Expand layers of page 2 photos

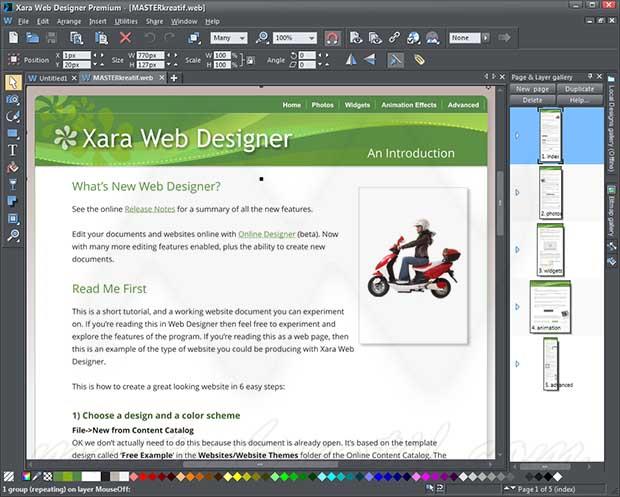tap(517, 193)
